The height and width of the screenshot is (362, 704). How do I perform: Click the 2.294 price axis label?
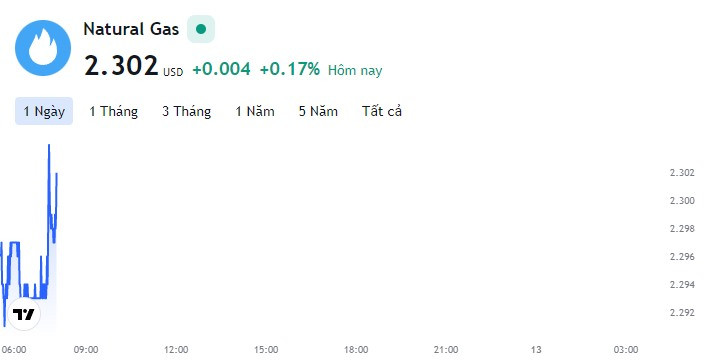pos(682,285)
